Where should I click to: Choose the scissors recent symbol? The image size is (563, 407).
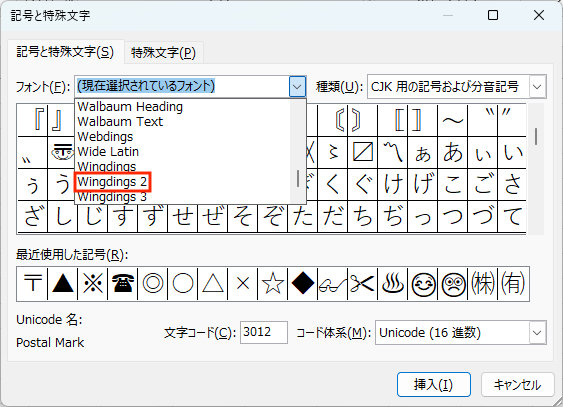[363, 284]
